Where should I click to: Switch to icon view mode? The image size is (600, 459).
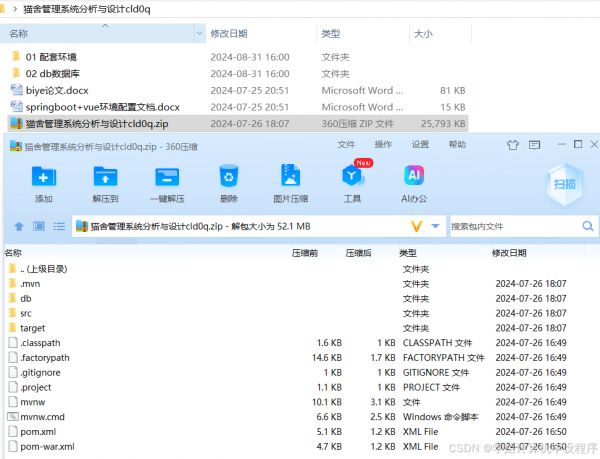pos(39,226)
